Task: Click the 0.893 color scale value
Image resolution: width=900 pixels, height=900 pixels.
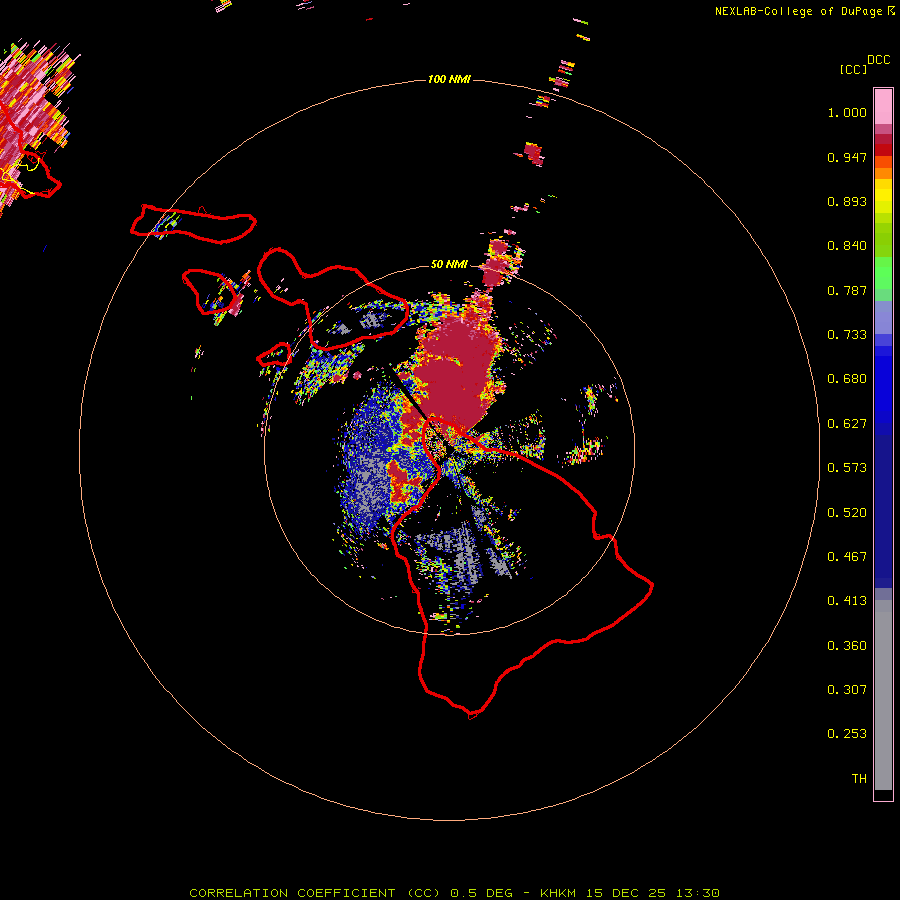Action: pyautogui.click(x=847, y=201)
